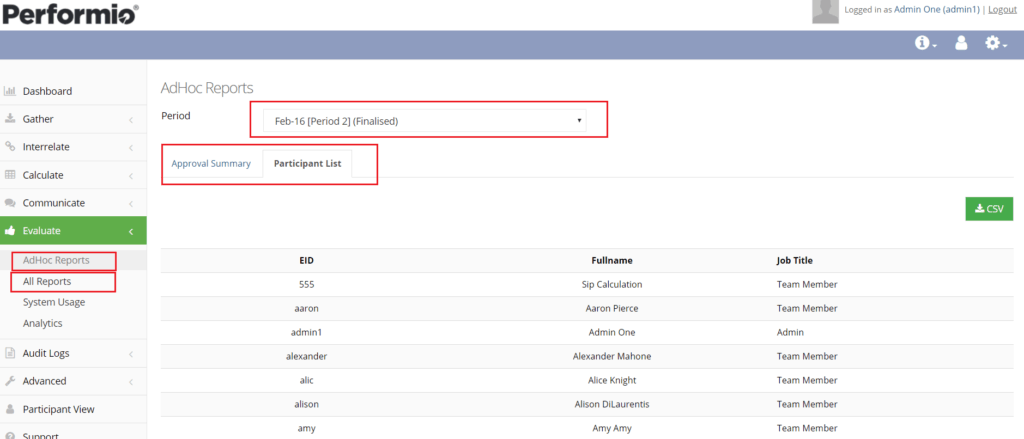
Task: Open the Period dropdown selector
Action: point(424,121)
